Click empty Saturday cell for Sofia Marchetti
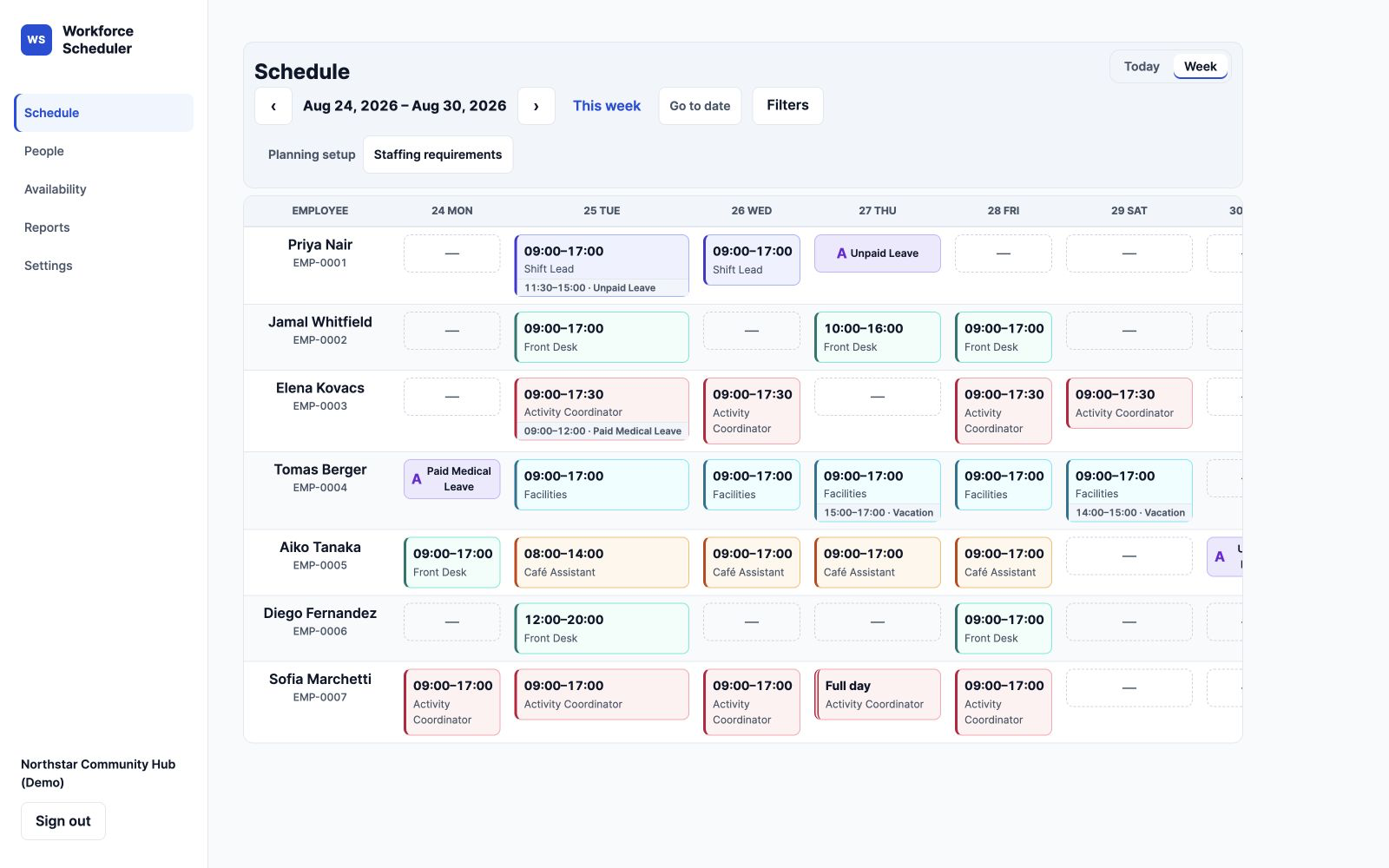This screenshot has height=868, width=1389. [x=1129, y=688]
